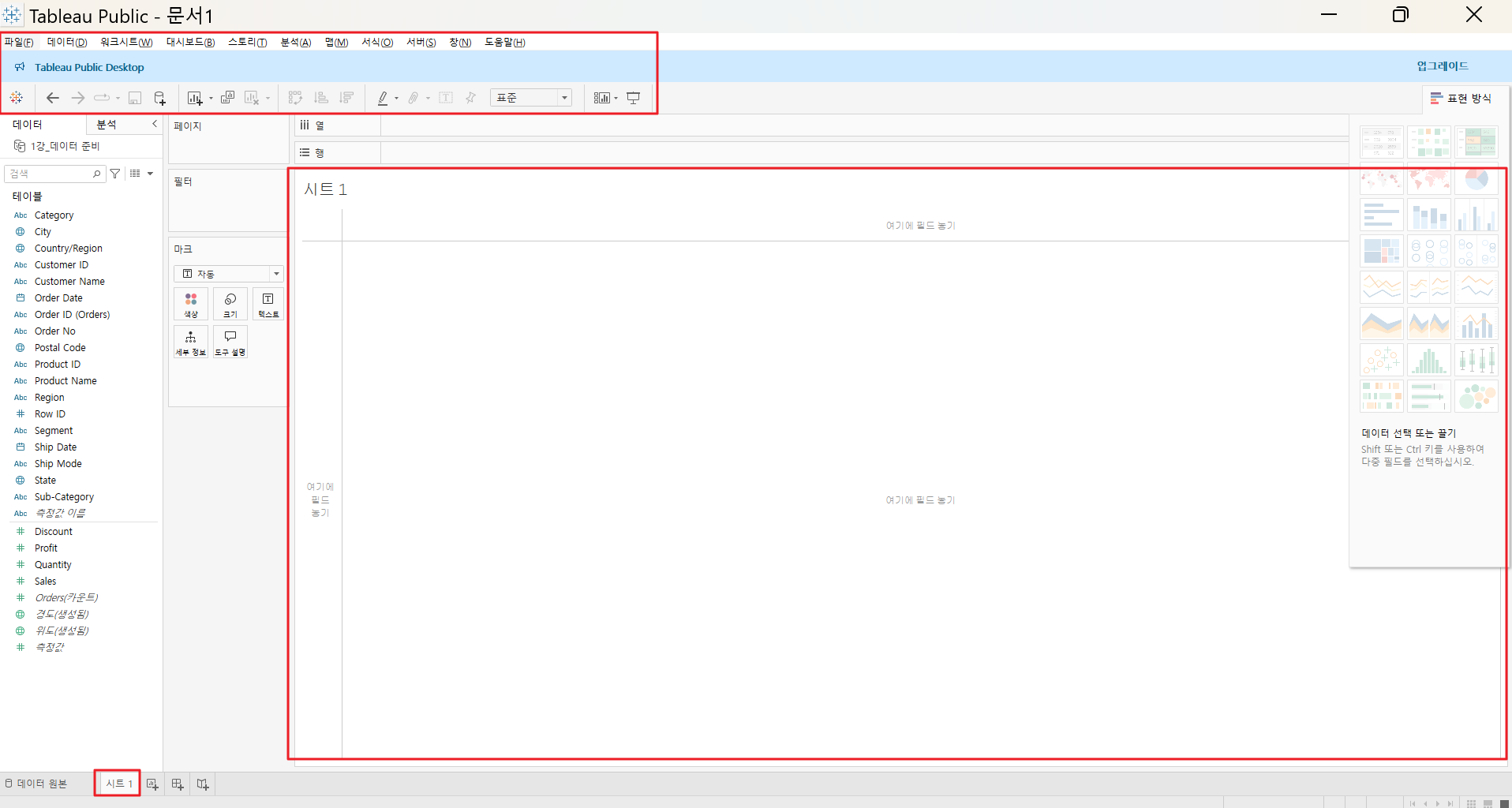Click the sort descending icon
Screen dimensions: 1512x808
tap(346, 98)
